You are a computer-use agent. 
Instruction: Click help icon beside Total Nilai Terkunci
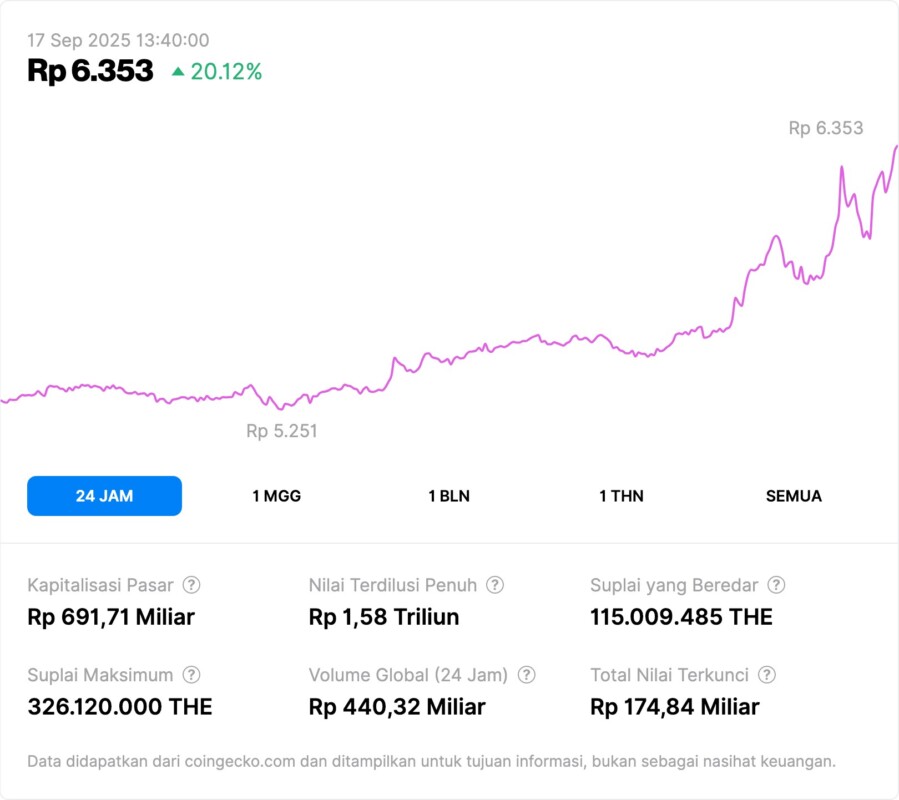click(767, 675)
